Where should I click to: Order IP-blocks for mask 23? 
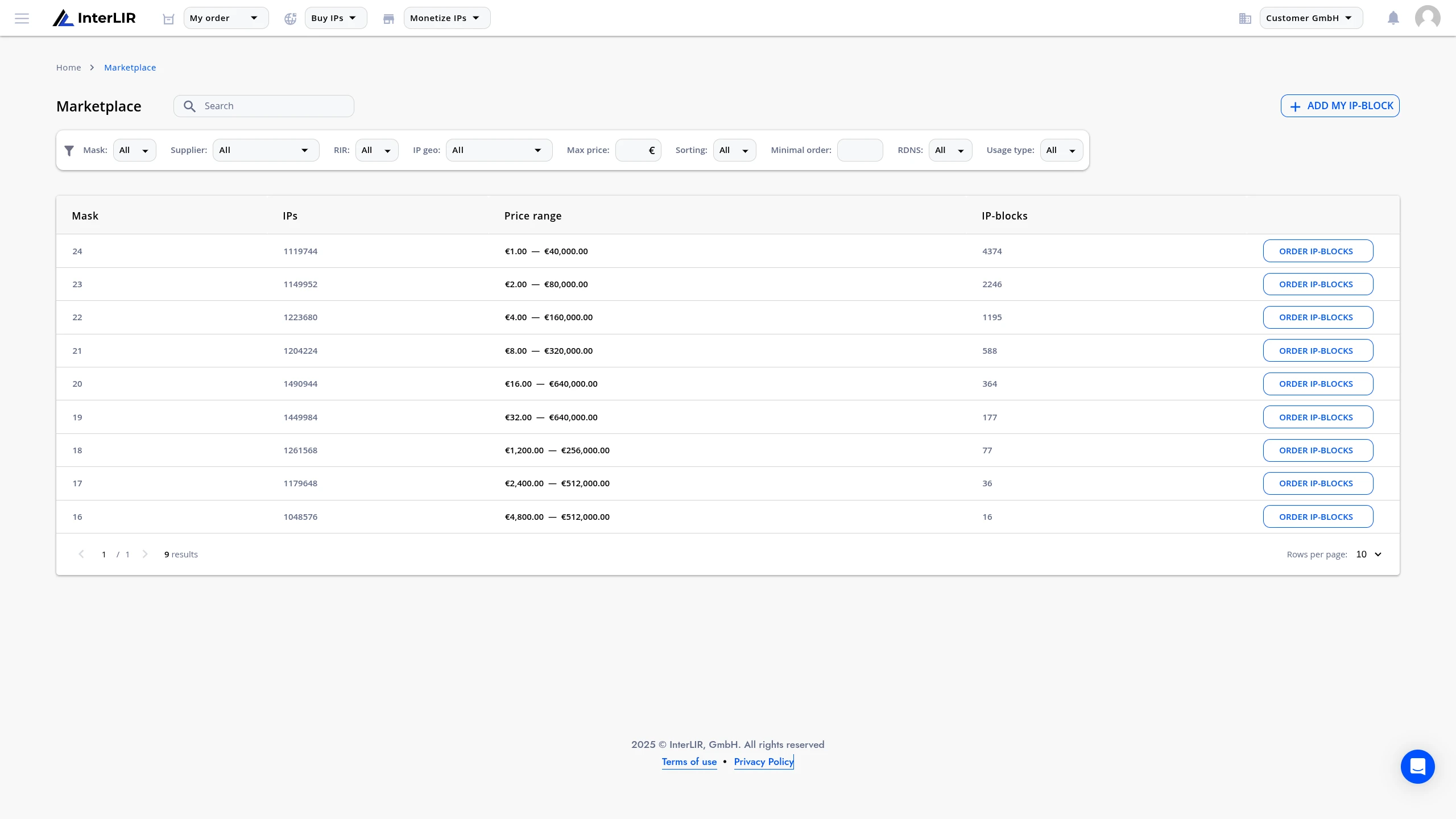tap(1318, 284)
